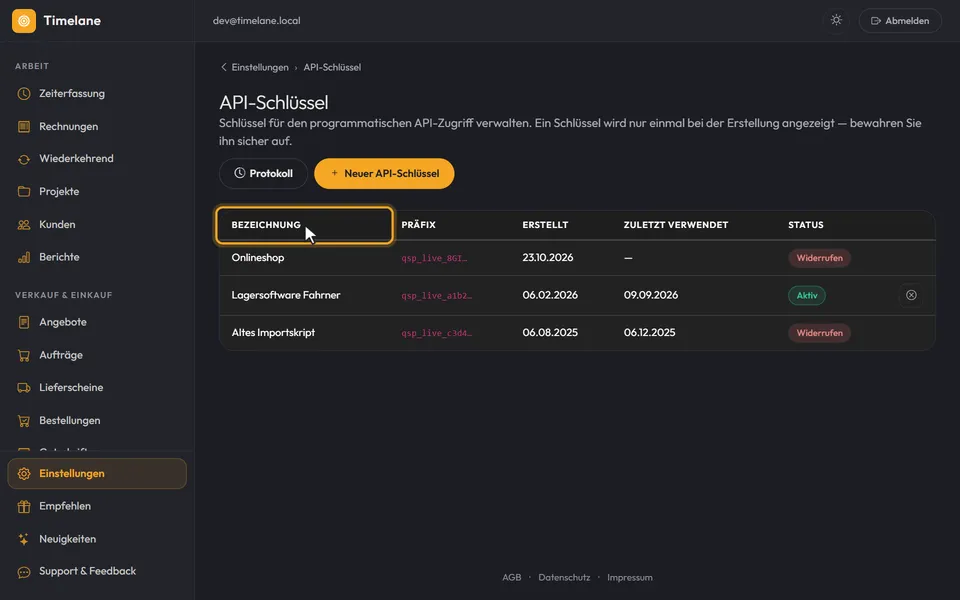Screen dimensions: 960x600
Task: Open the Empfehlen gift icon
Action: [24, 506]
